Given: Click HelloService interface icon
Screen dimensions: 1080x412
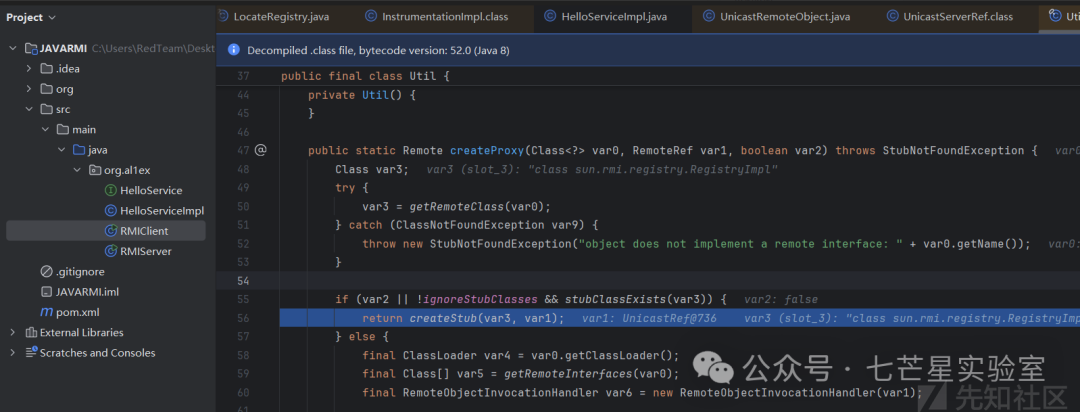Looking at the screenshot, I should 110,190.
